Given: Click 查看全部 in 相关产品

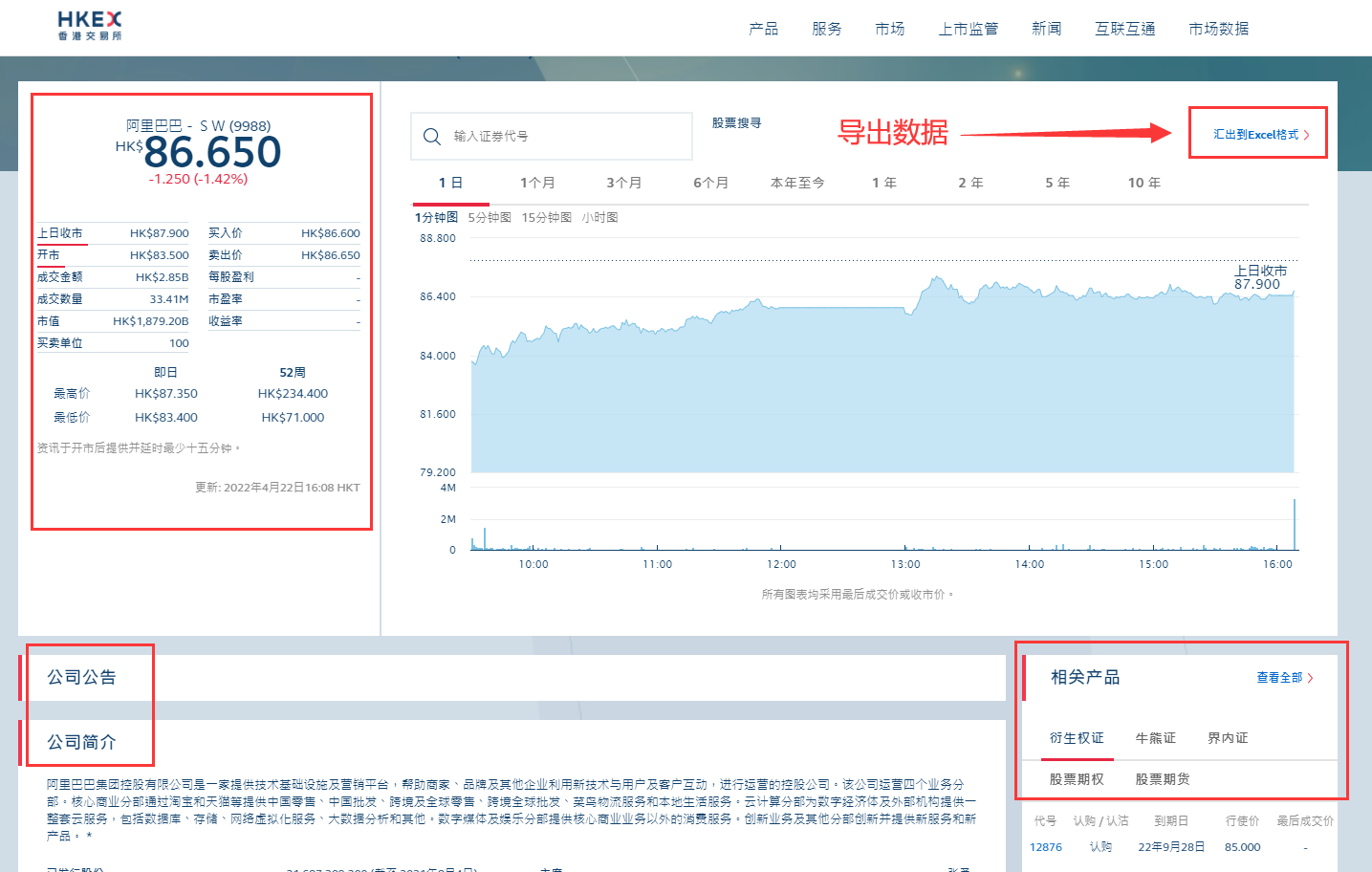Looking at the screenshot, I should pos(1279,678).
